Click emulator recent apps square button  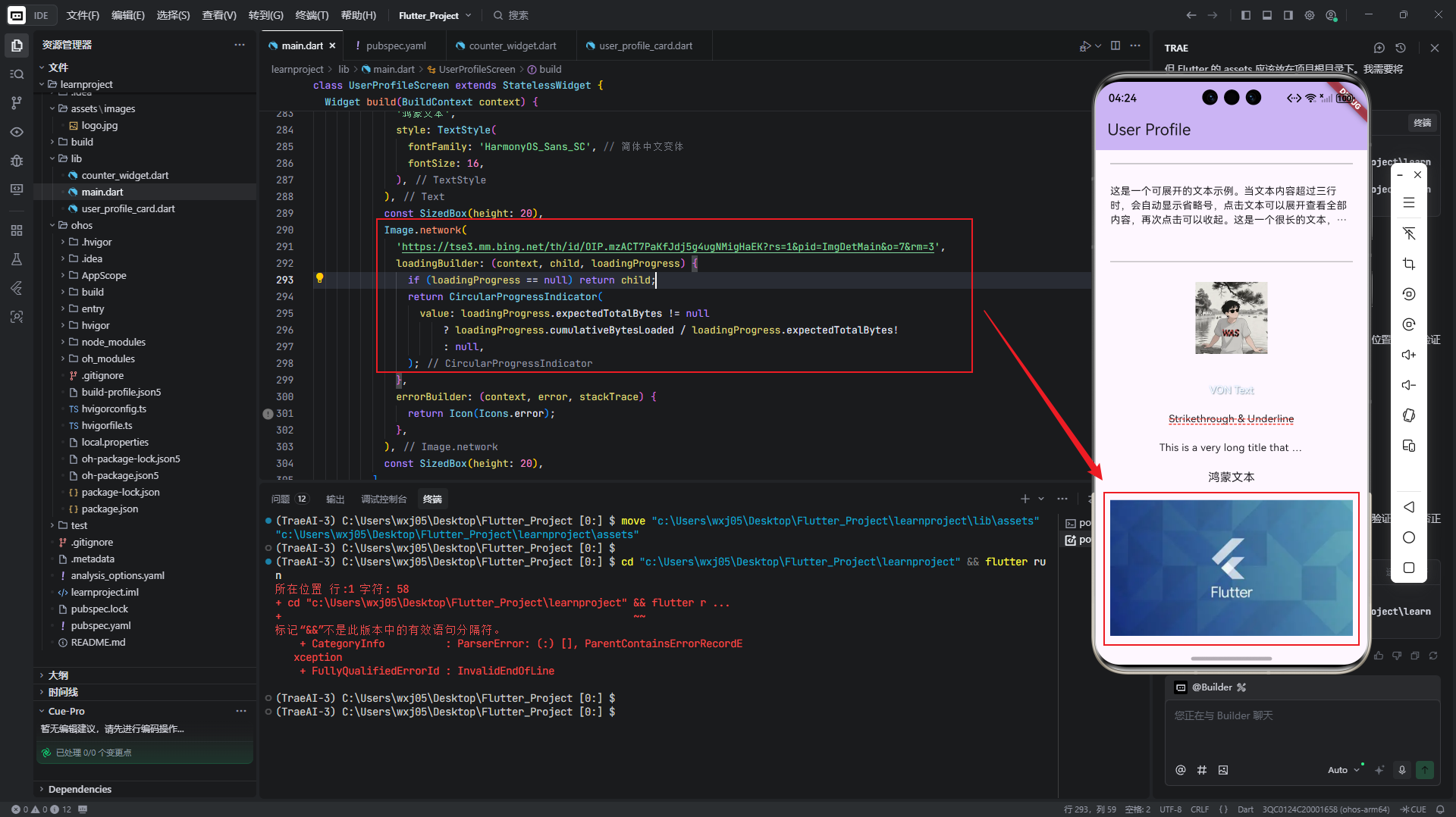pyautogui.click(x=1409, y=568)
